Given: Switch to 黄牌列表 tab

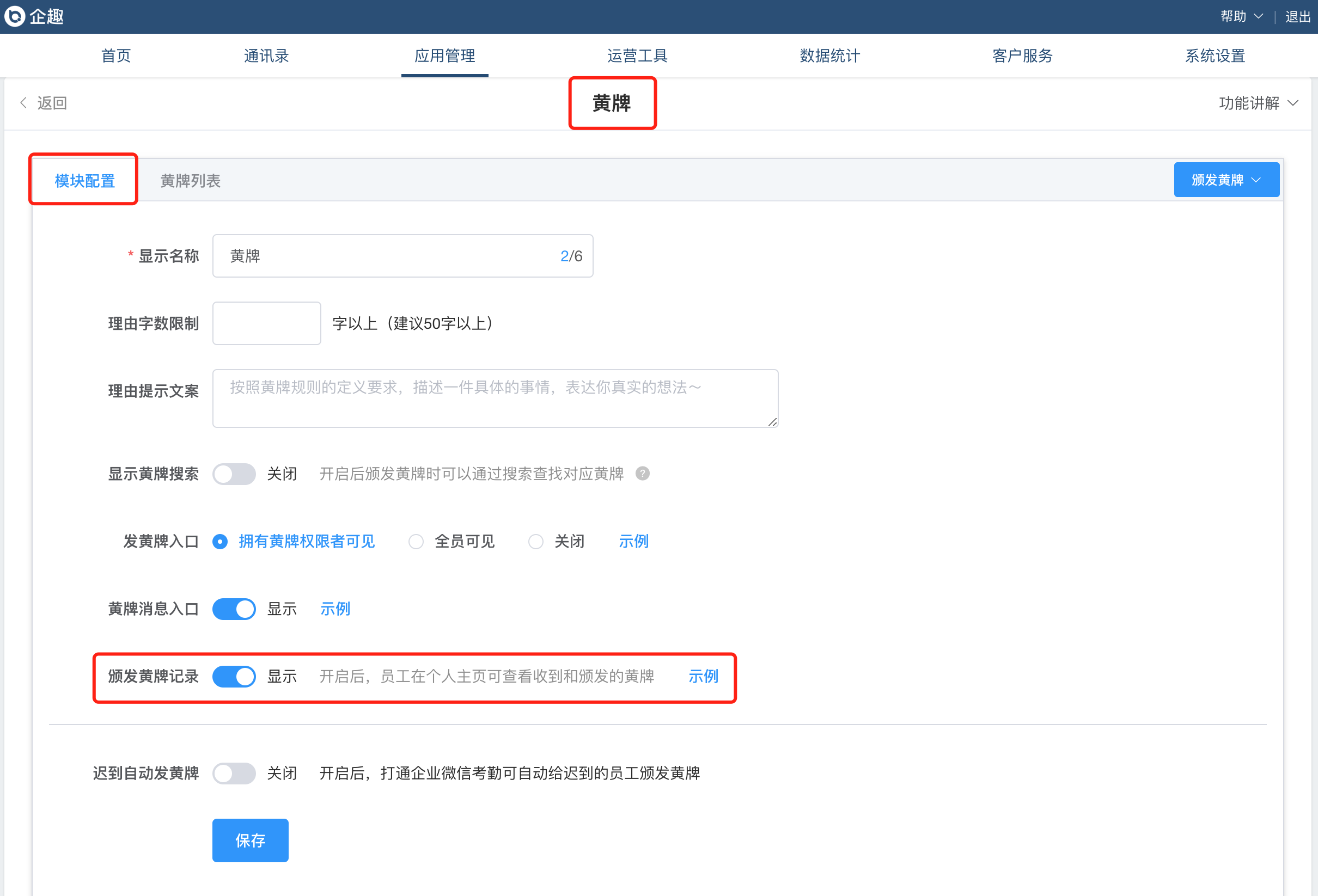Looking at the screenshot, I should tap(190, 181).
